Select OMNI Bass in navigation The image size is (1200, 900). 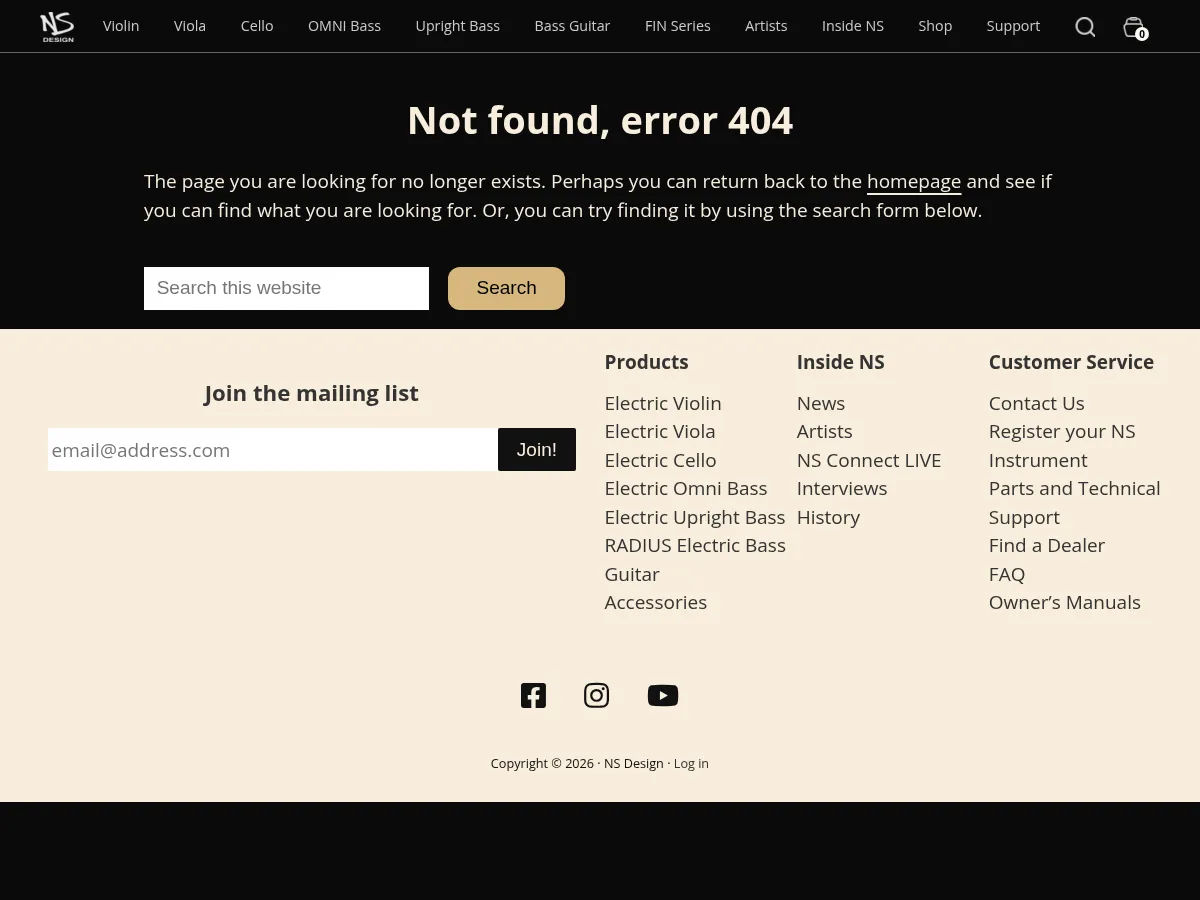[x=344, y=26]
